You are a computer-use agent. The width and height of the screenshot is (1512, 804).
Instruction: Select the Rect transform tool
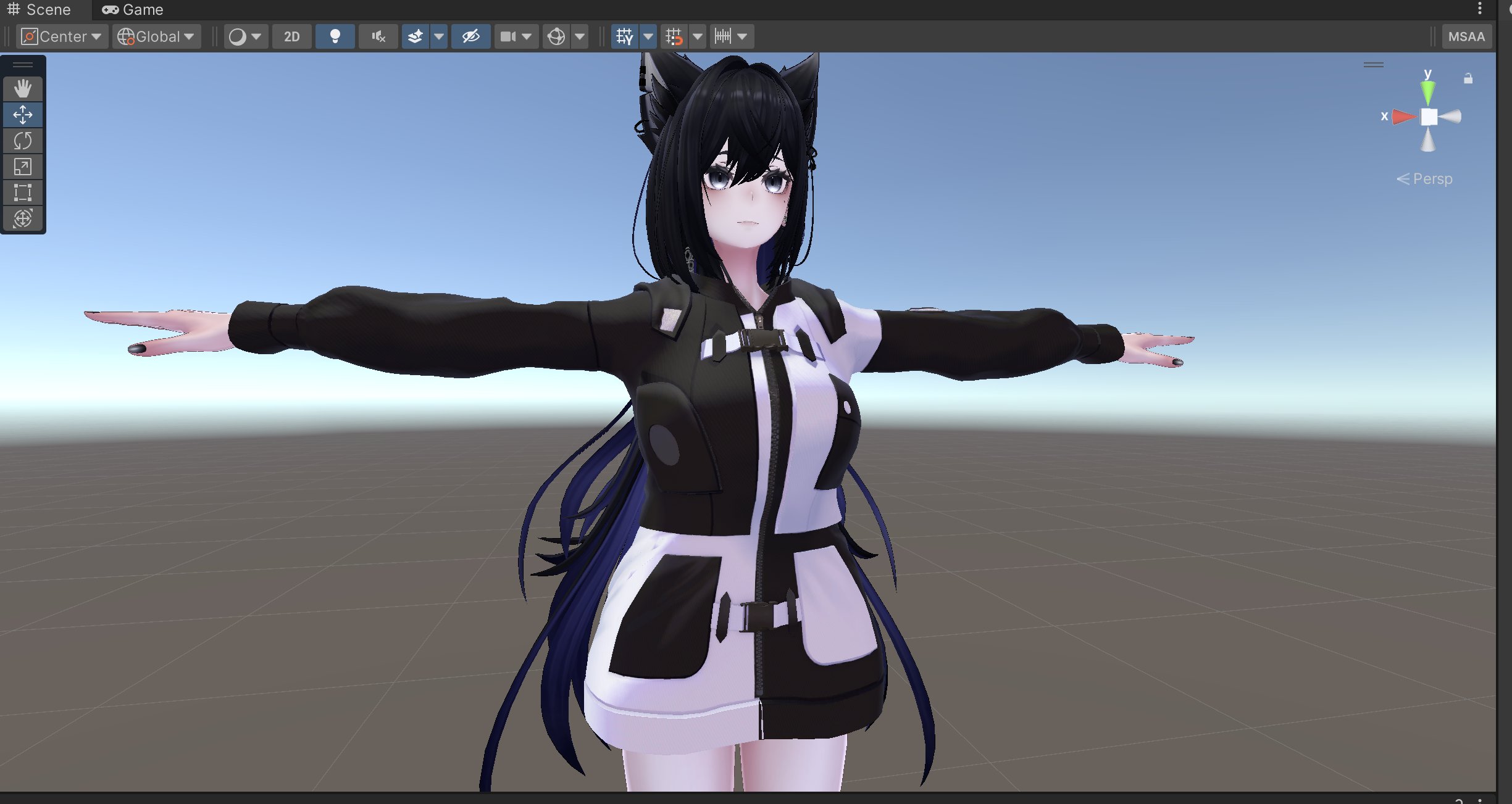(23, 193)
